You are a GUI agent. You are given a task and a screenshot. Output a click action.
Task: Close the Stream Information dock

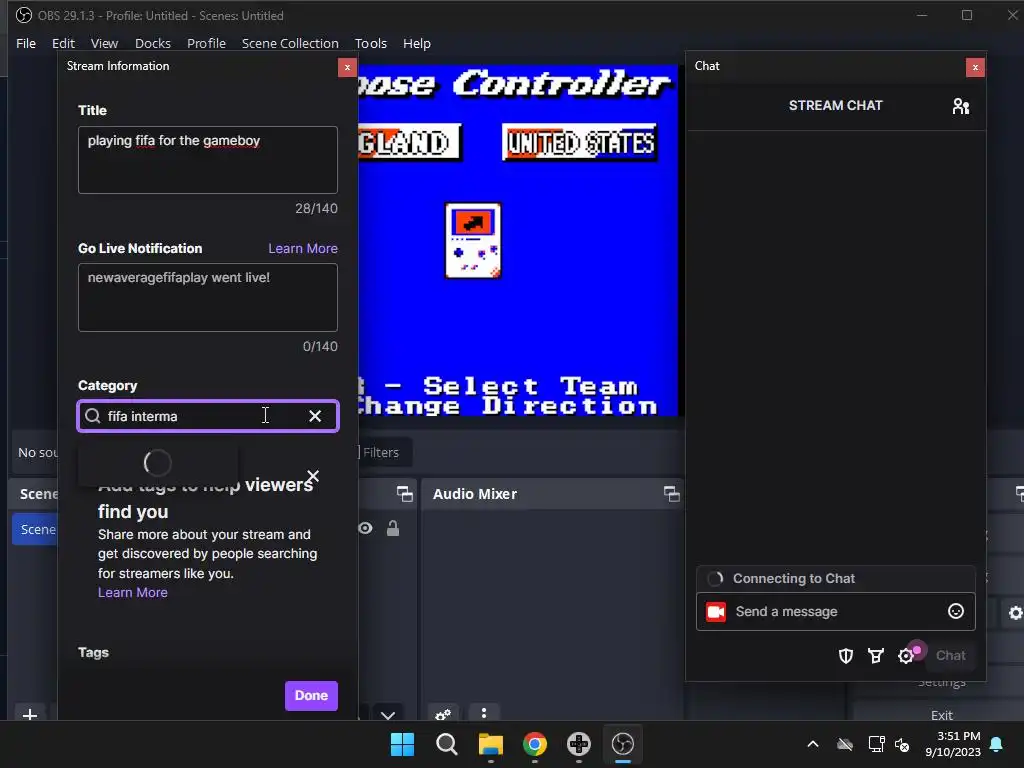[347, 67]
